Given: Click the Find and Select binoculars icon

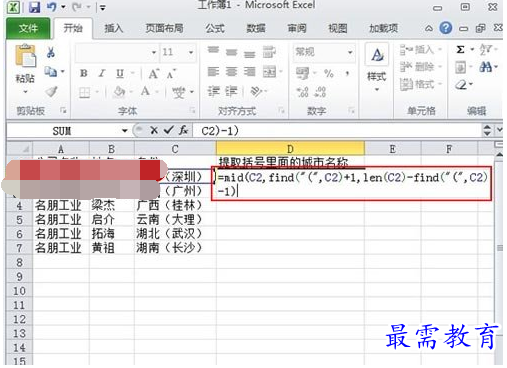Looking at the screenshot, I should [x=486, y=67].
